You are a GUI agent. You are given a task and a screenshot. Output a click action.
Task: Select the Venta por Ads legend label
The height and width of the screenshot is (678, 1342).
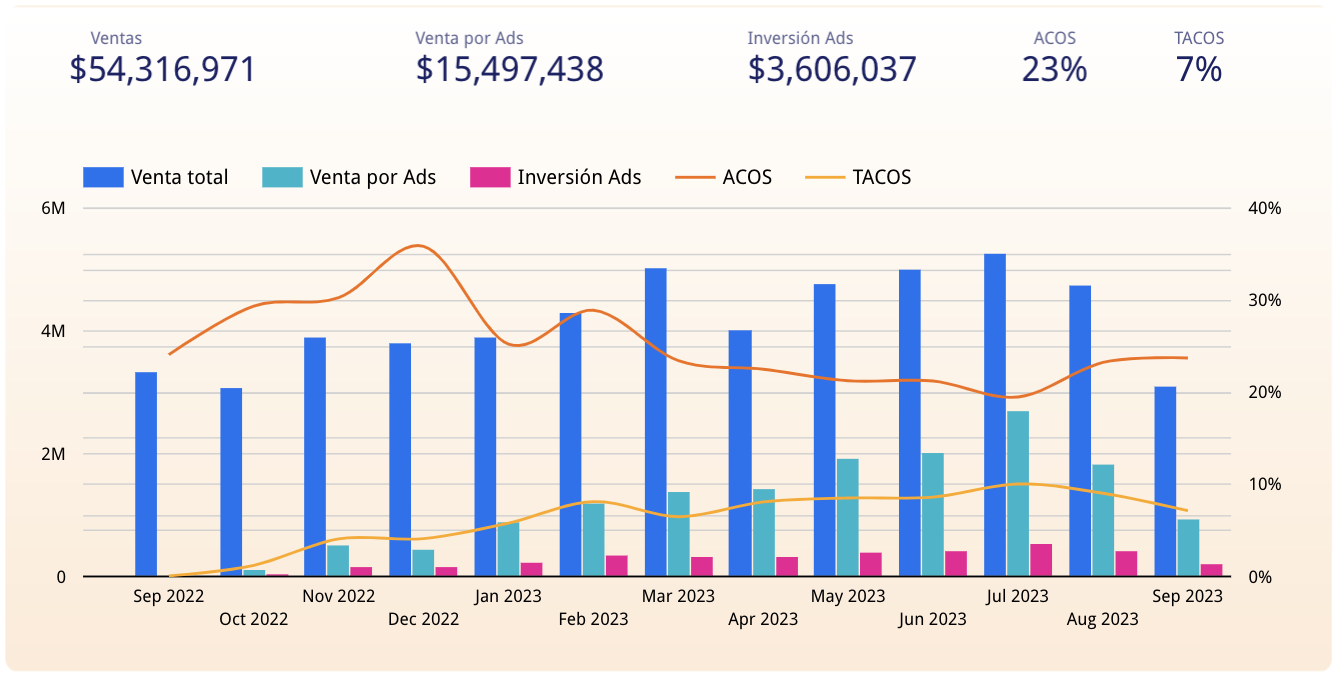pos(373,177)
